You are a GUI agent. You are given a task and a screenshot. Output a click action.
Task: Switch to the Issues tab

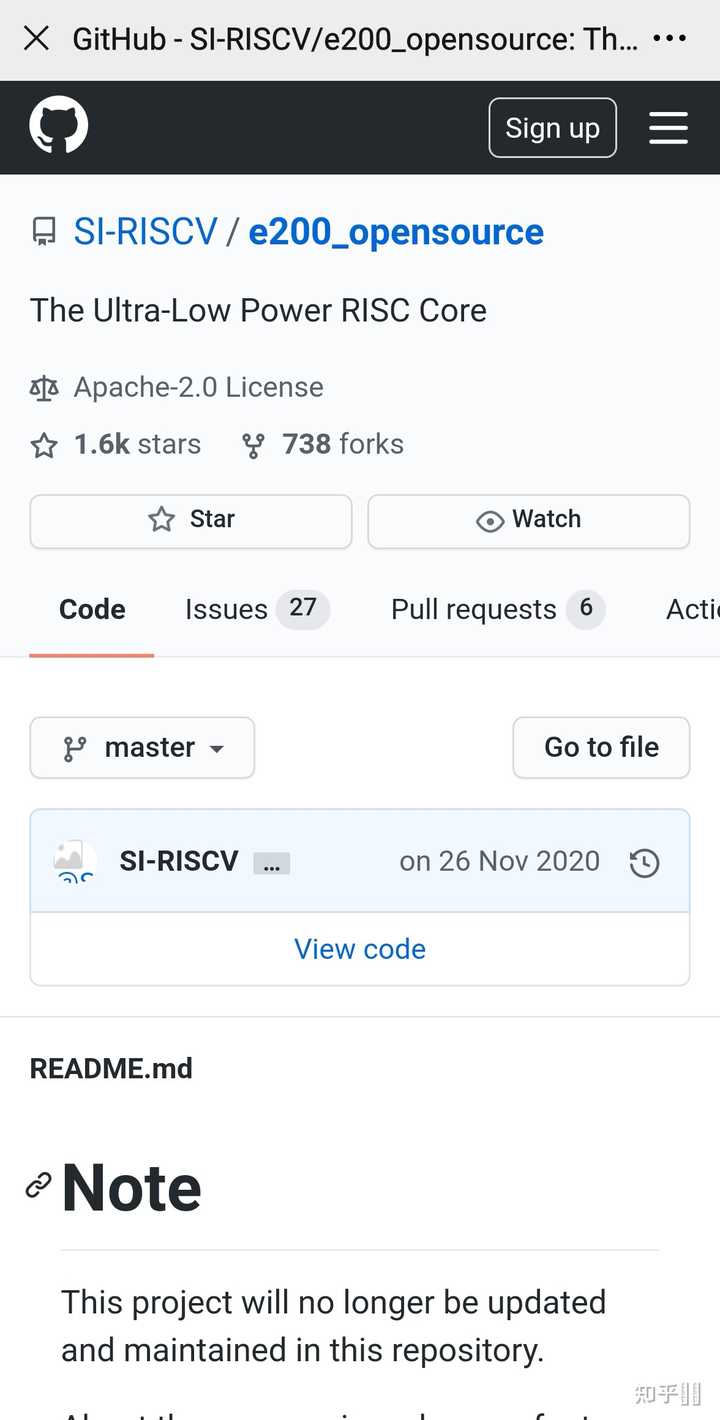tap(226, 609)
